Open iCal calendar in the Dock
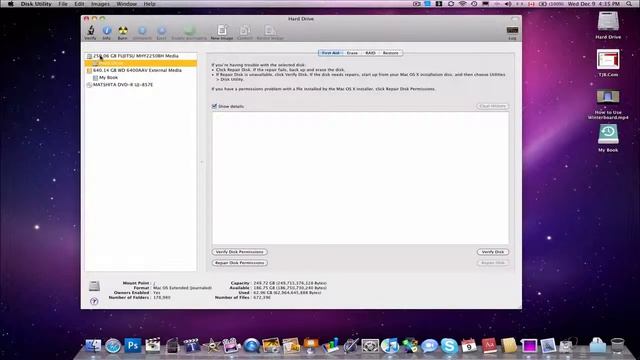This screenshot has width=640, height=360. (469, 346)
